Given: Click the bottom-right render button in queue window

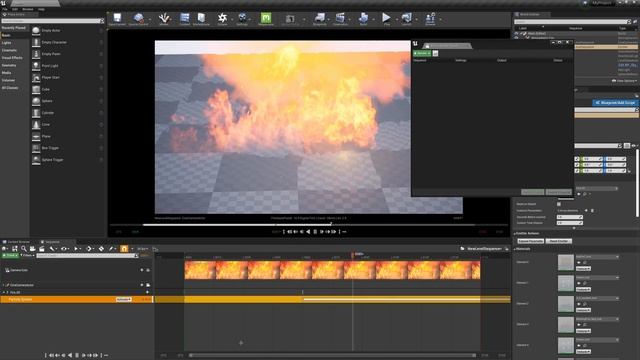Looking at the screenshot, I should tap(558, 192).
